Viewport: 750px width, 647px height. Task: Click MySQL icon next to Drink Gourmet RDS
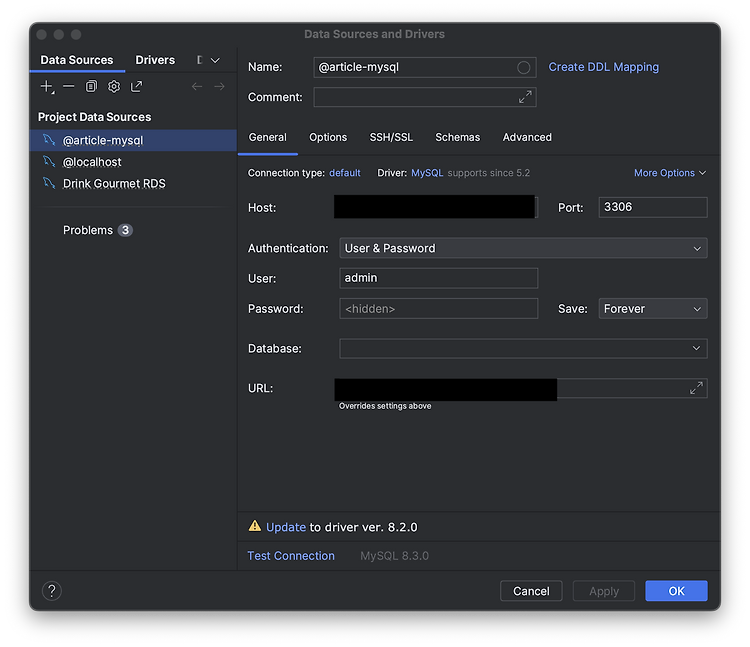point(49,183)
